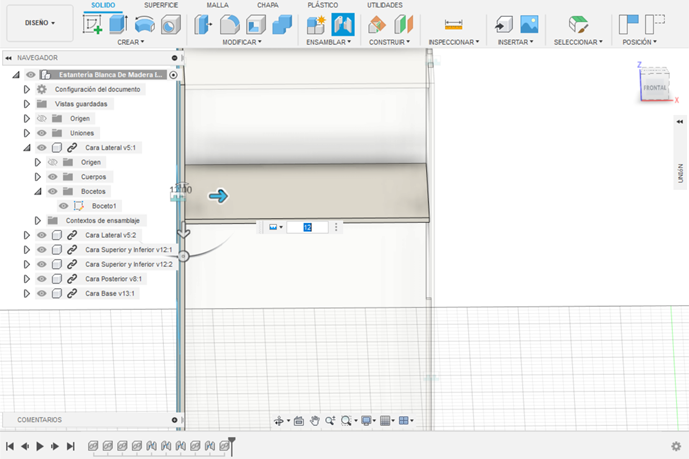Switch to the SUPERFICIE tab
Screen dimensions: 689x459
pos(161,5)
